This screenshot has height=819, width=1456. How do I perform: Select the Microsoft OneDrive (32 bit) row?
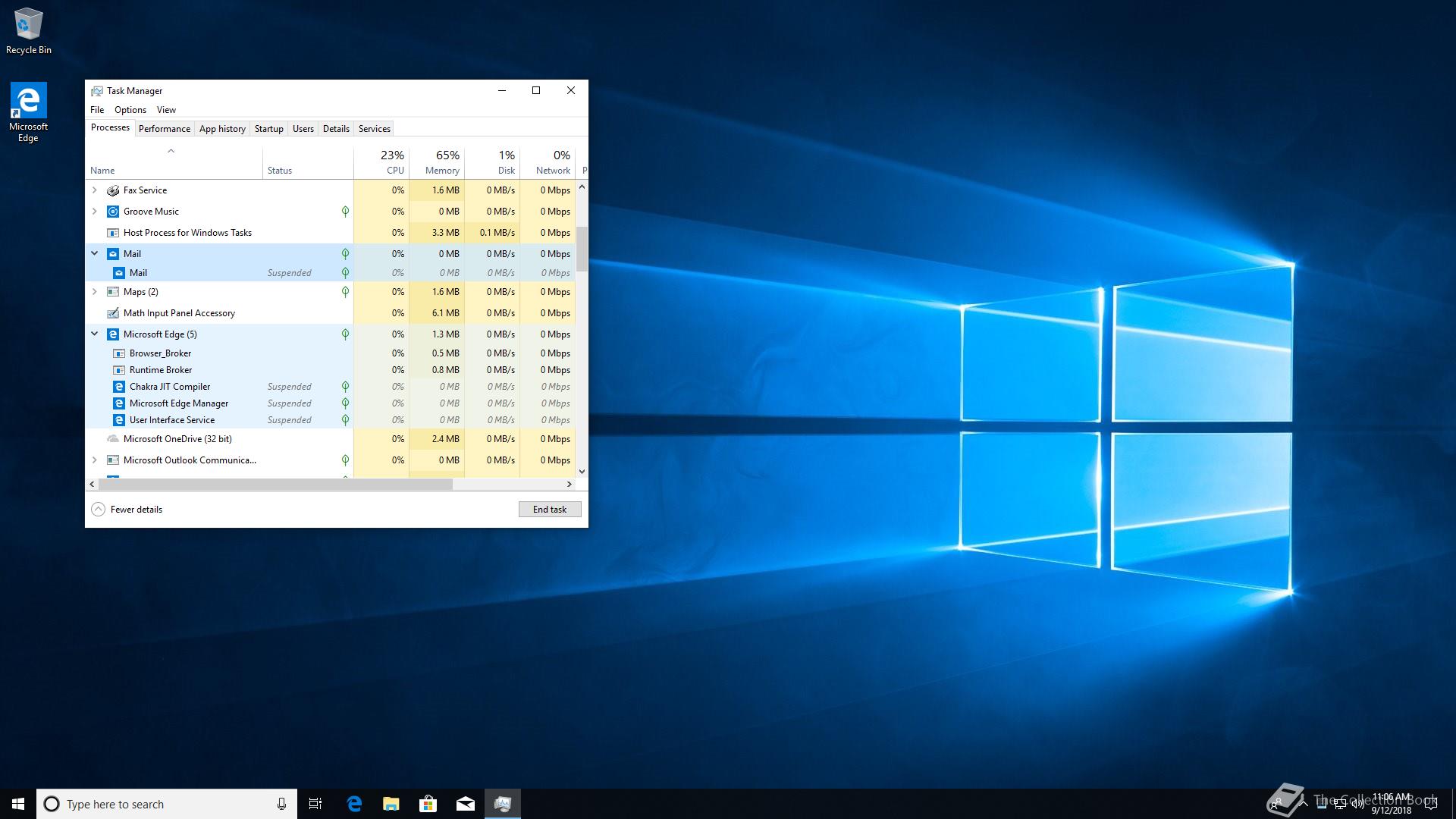pos(331,439)
